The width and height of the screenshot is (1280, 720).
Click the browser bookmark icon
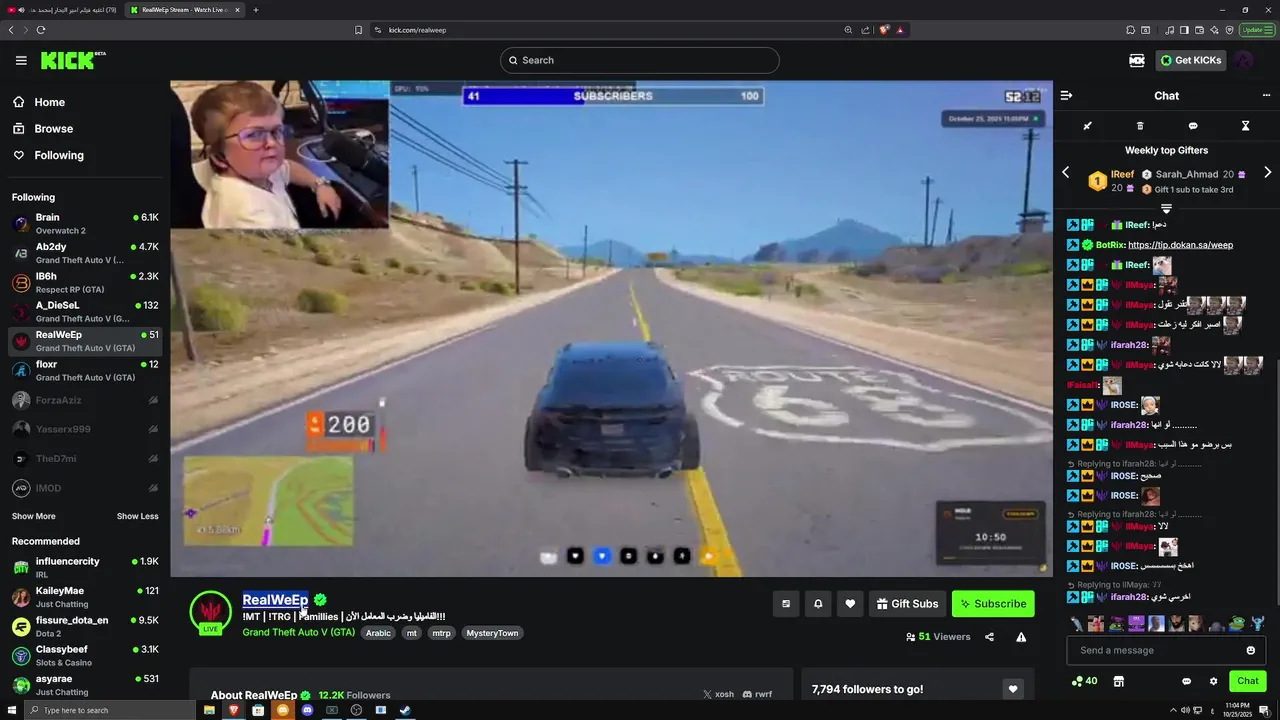point(358,30)
